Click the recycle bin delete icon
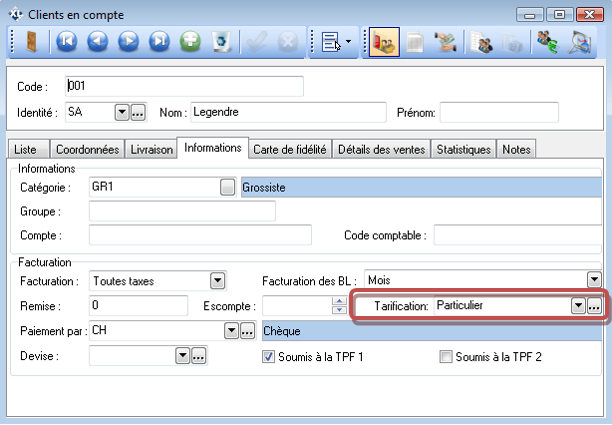 pyautogui.click(x=222, y=43)
